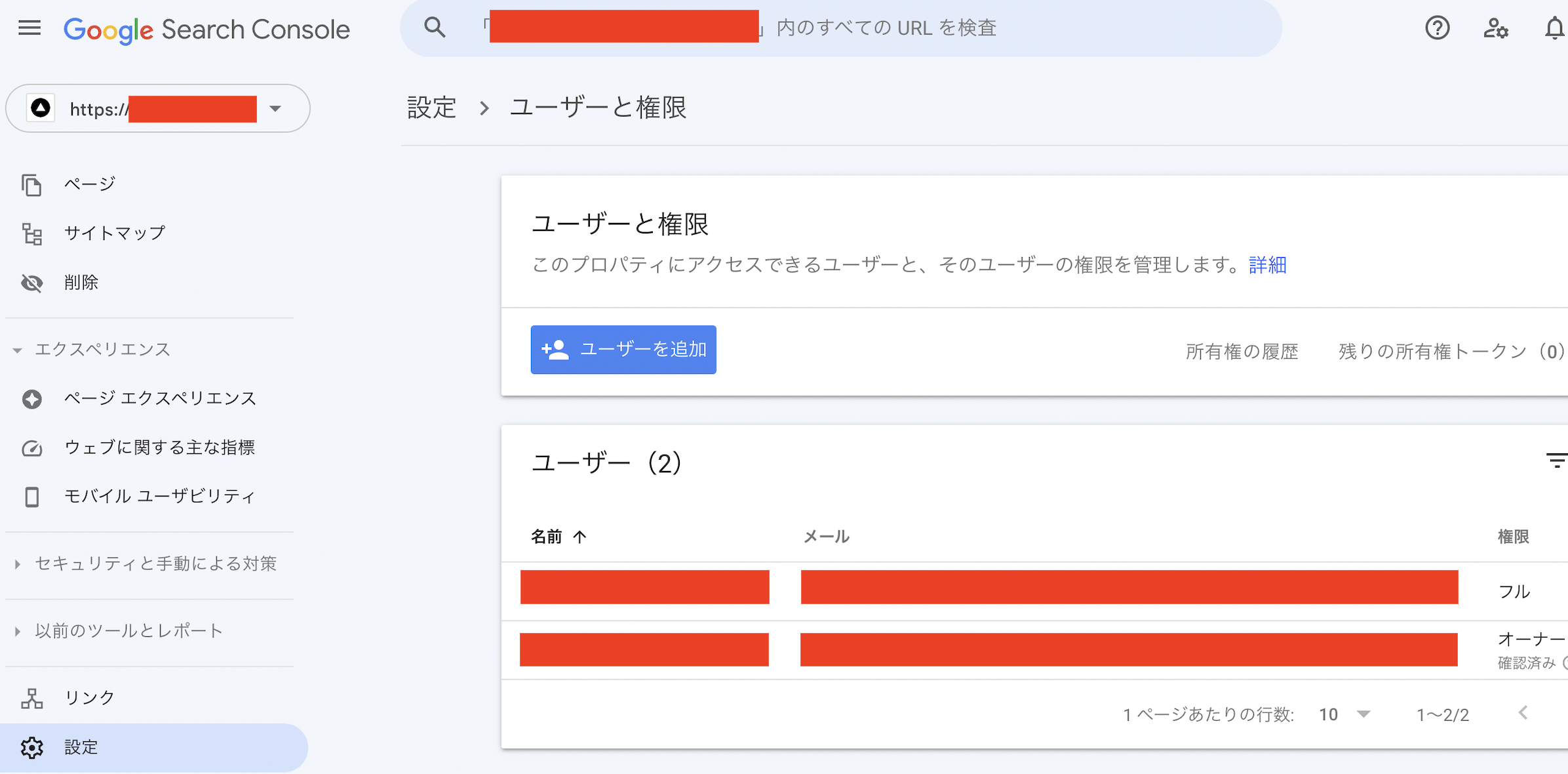Click the ページ エクスペリエンス star icon
Screen dimensions: 1568x774
click(x=31, y=399)
